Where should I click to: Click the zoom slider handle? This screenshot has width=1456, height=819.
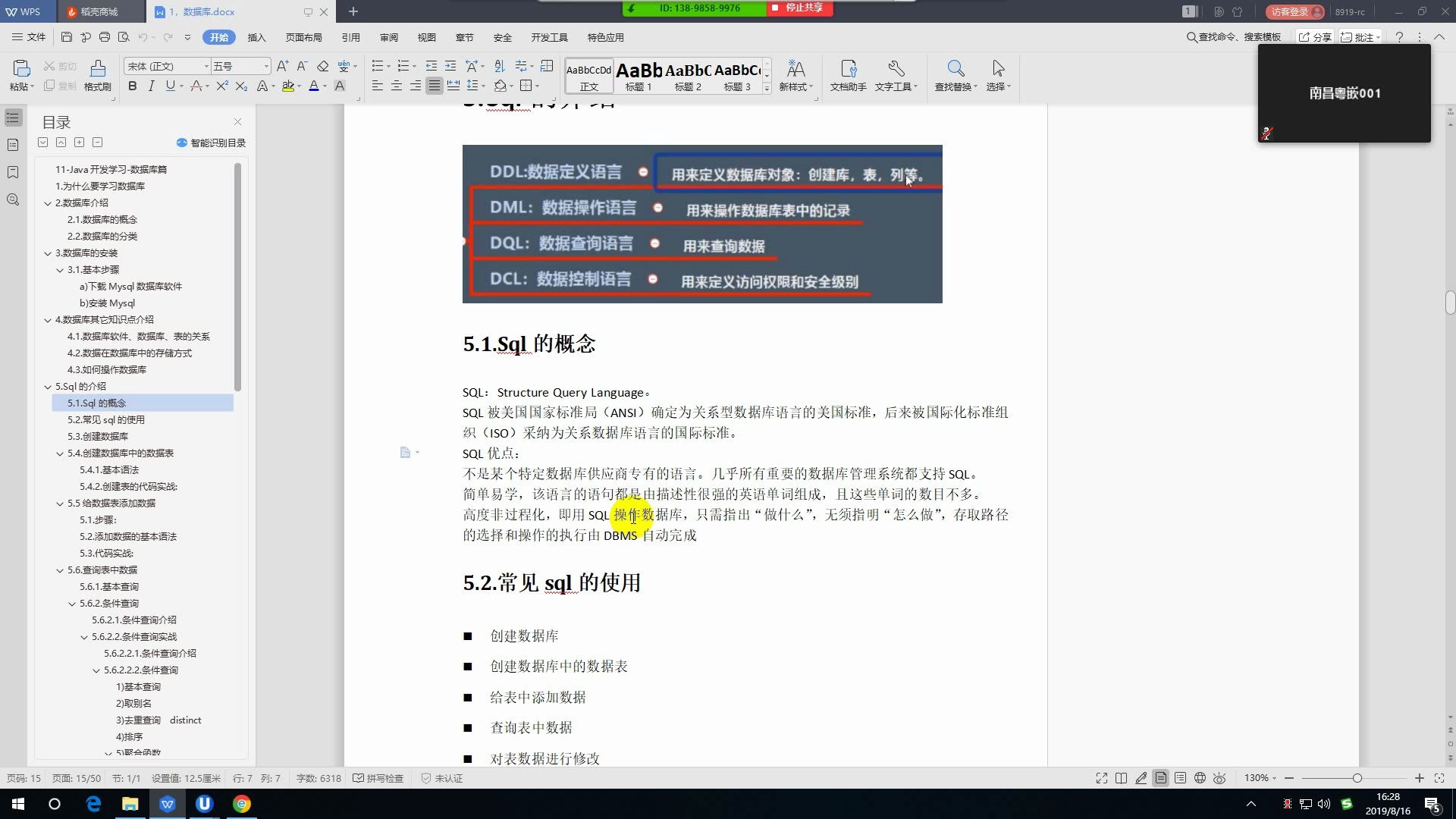click(x=1357, y=778)
